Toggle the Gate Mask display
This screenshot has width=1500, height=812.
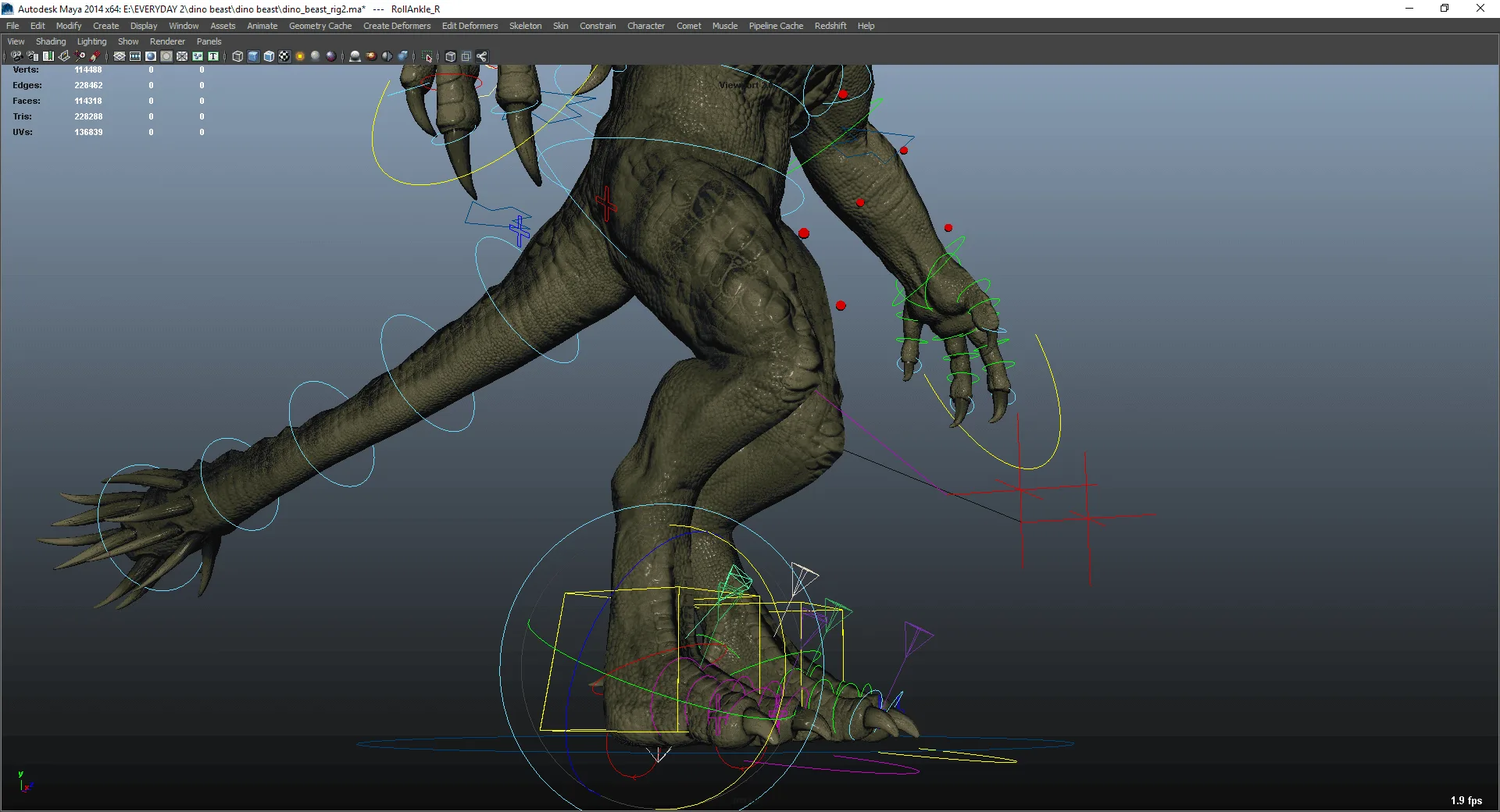166,56
